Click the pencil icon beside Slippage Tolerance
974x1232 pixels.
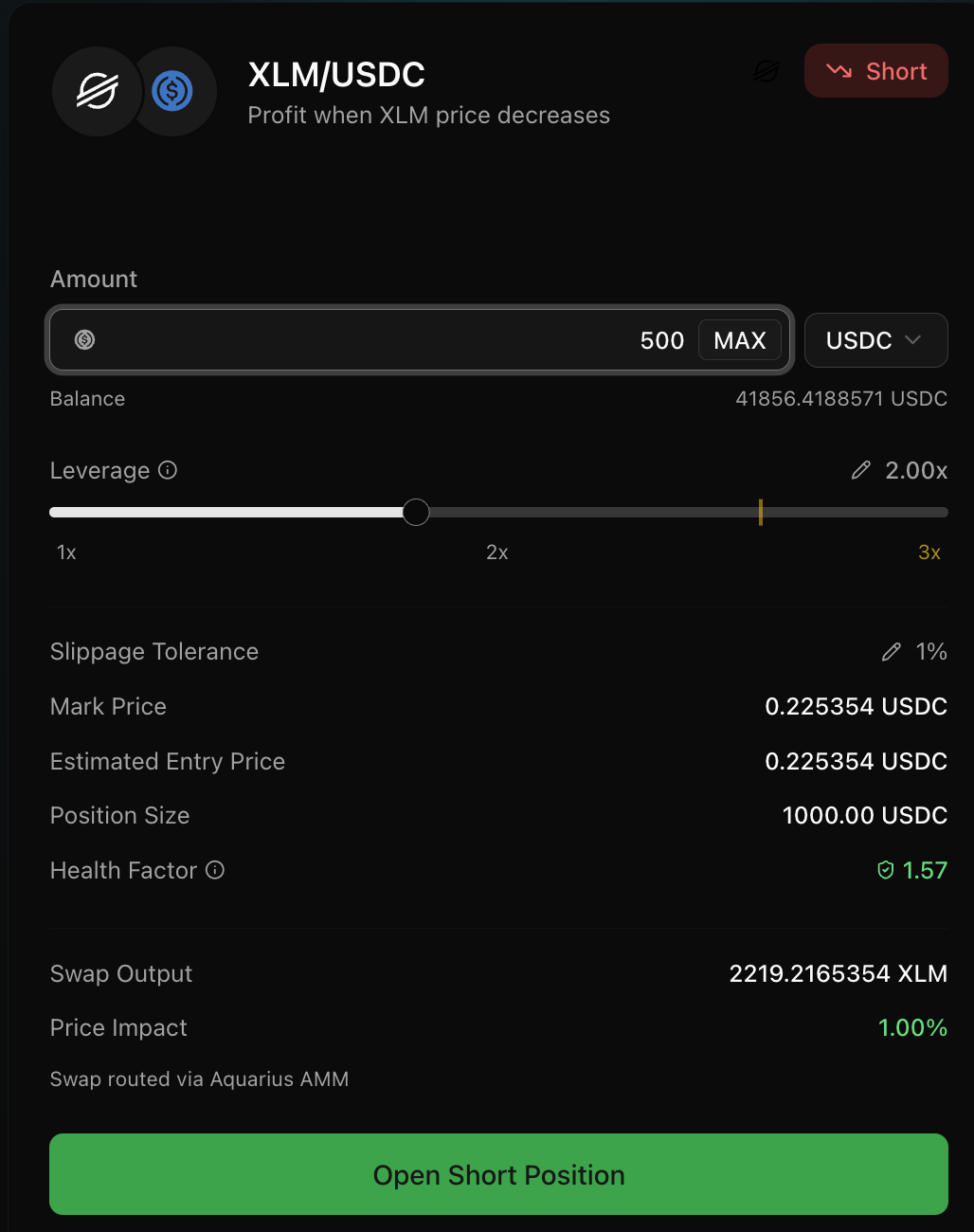click(x=891, y=651)
